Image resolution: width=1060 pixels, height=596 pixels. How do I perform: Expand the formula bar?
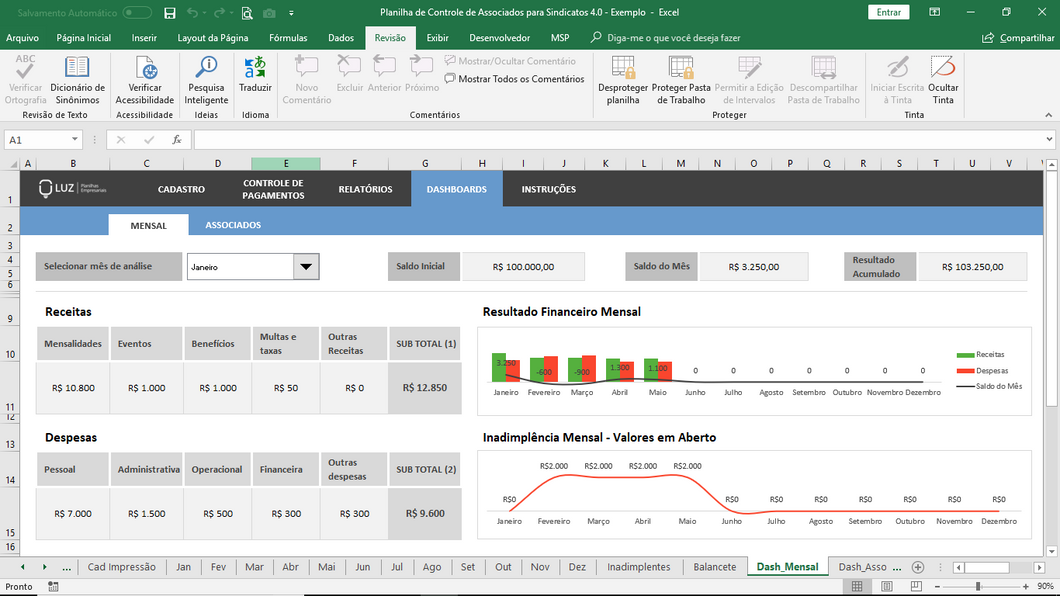[x=1049, y=140]
